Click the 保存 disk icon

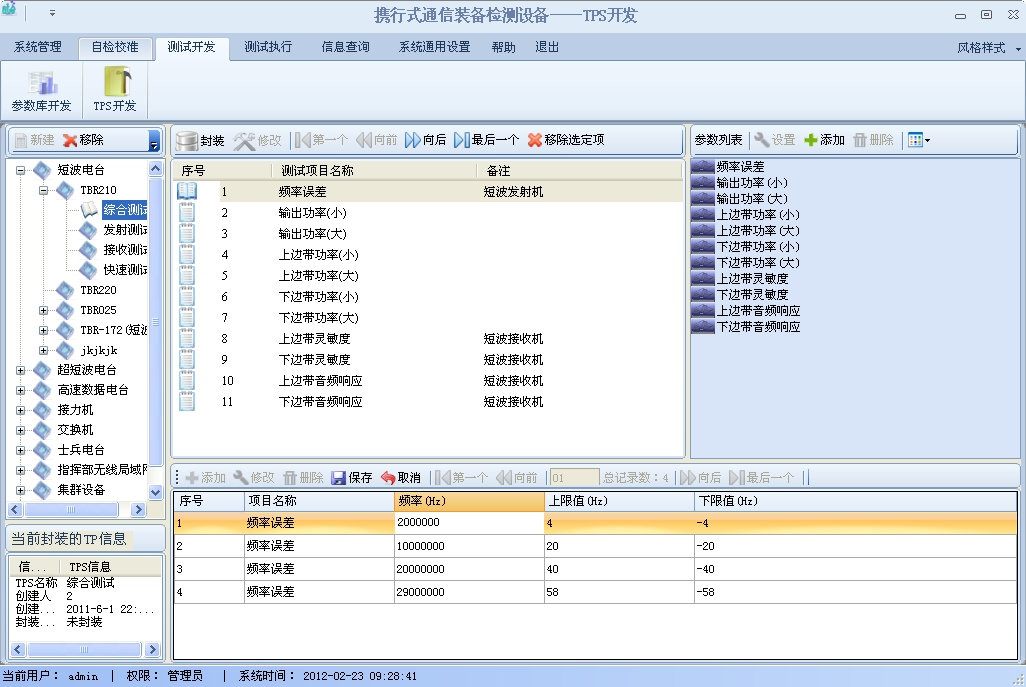coord(339,478)
